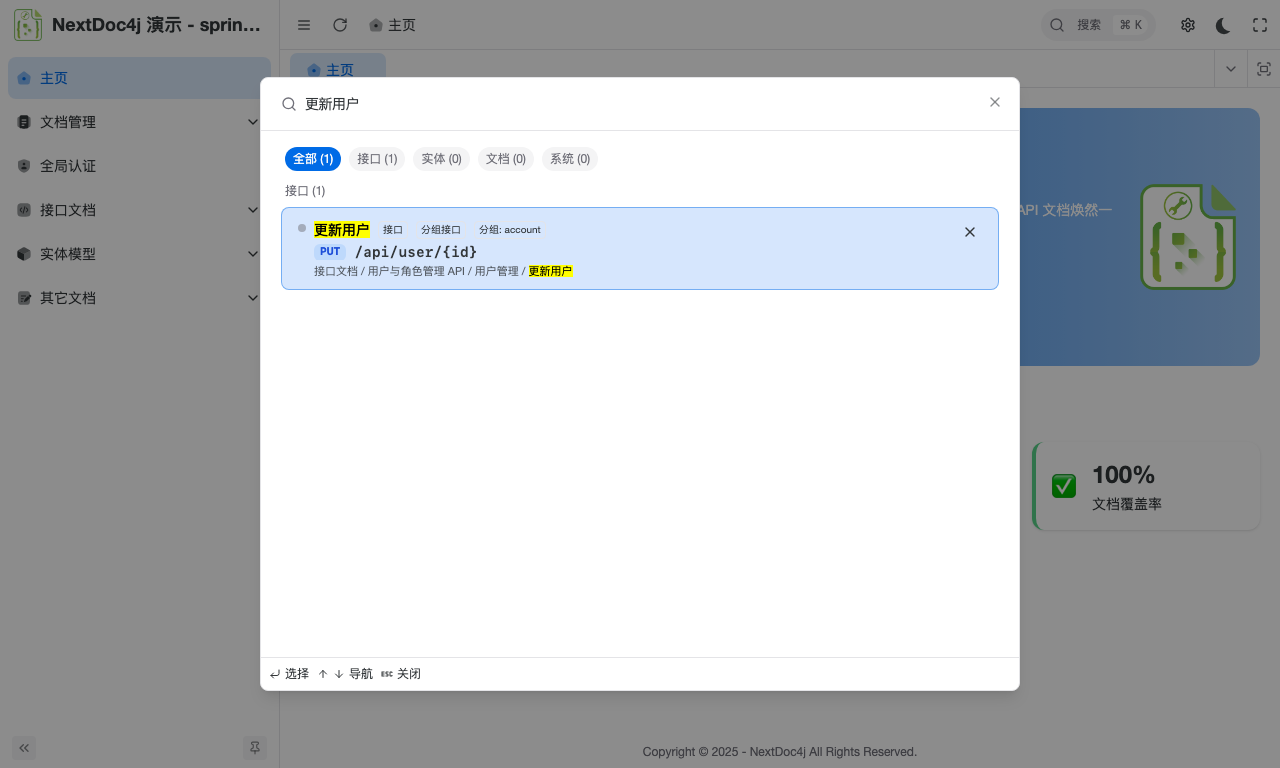Expand the 文档管理 chevron
The height and width of the screenshot is (768, 1280).
point(253,122)
